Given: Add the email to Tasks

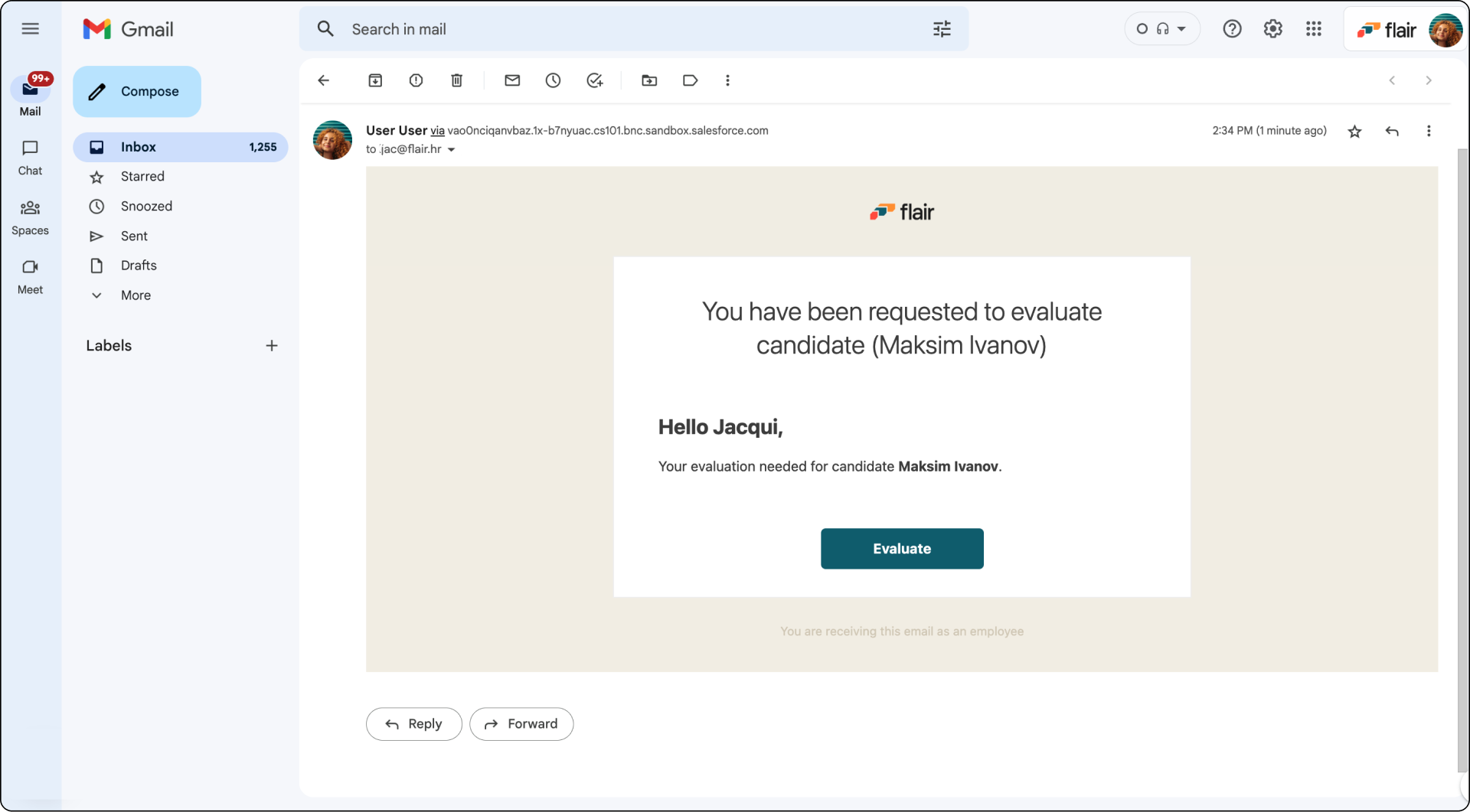Looking at the screenshot, I should [595, 80].
